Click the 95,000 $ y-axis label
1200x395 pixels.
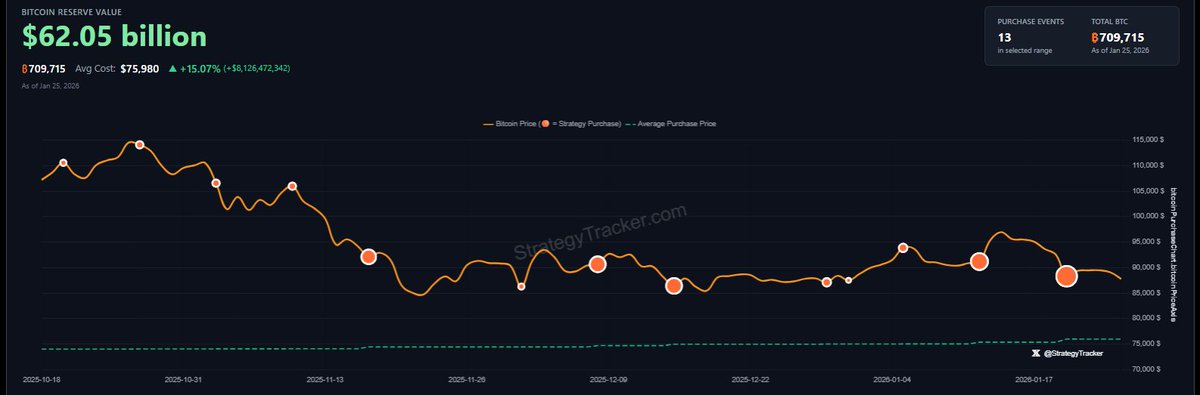[x=1146, y=242]
